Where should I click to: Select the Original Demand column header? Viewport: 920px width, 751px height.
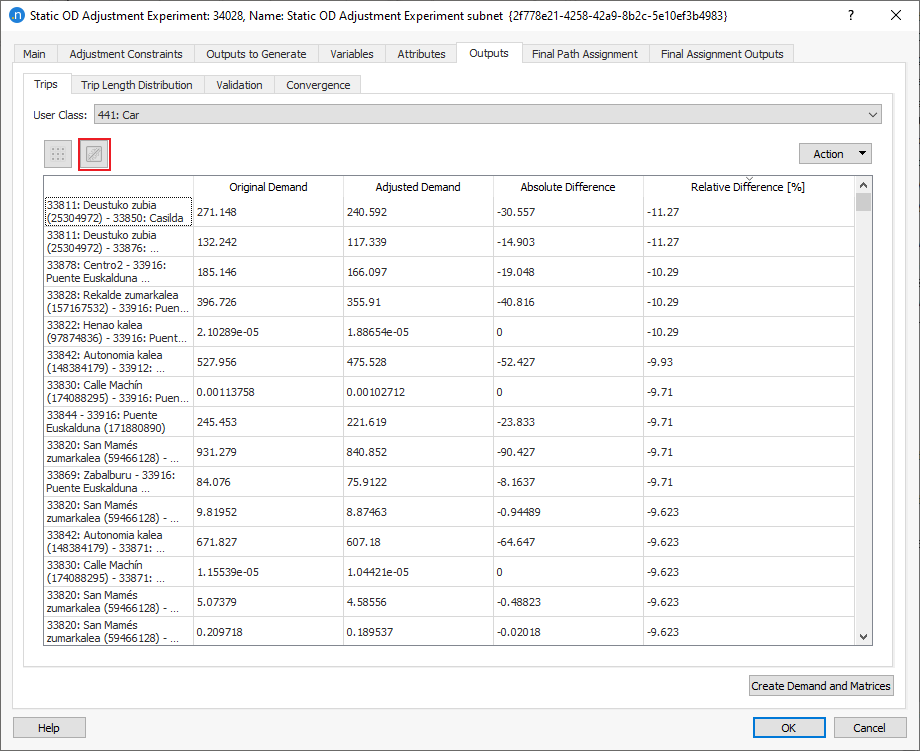point(268,187)
